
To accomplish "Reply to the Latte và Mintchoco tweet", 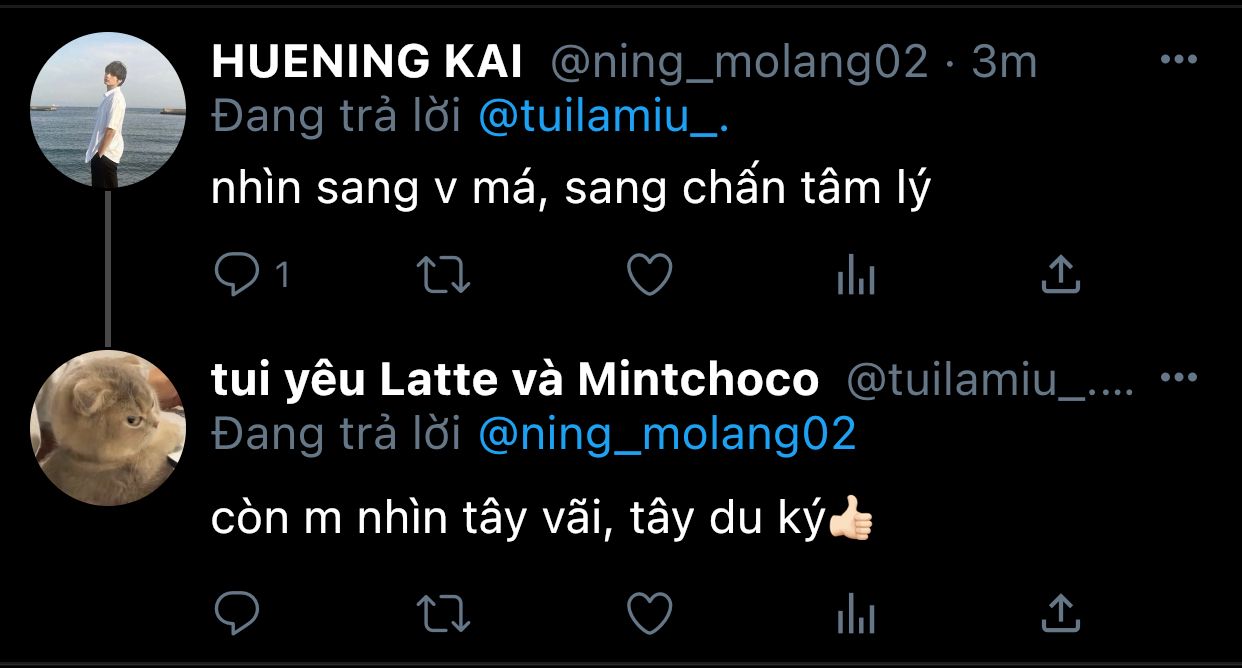I will pos(237,611).
